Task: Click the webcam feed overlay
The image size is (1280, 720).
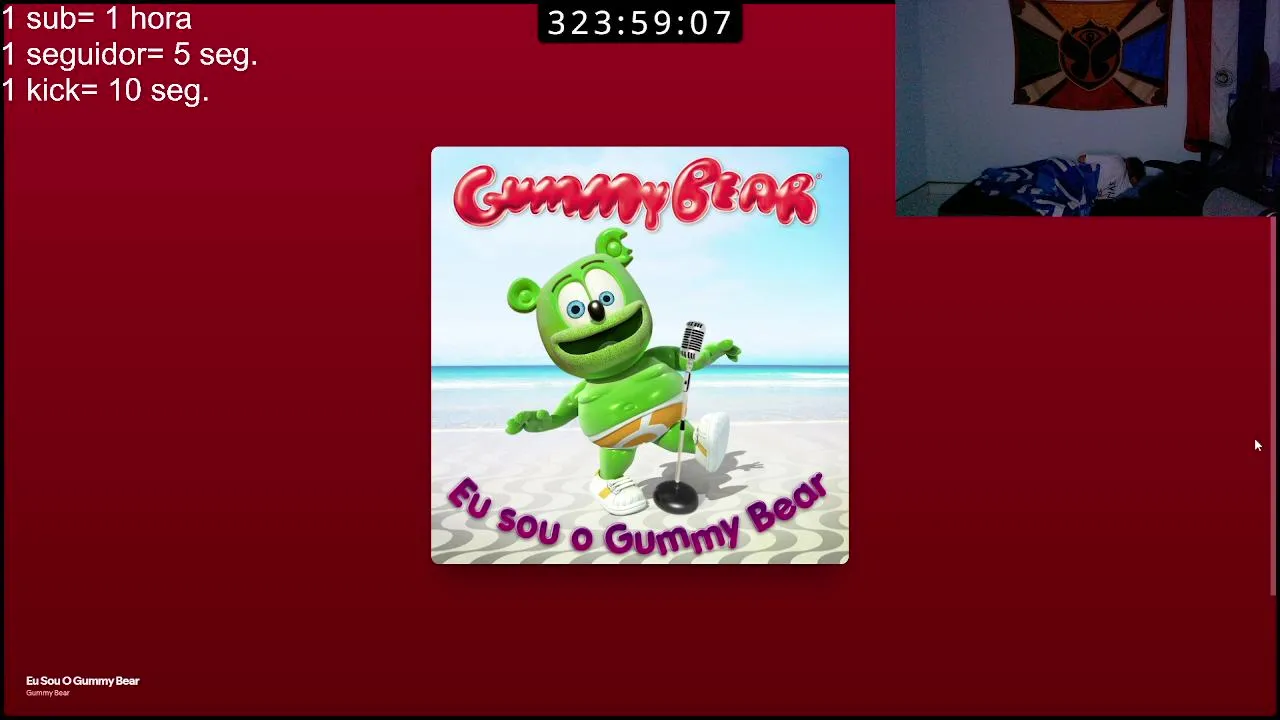Action: pyautogui.click(x=1087, y=108)
